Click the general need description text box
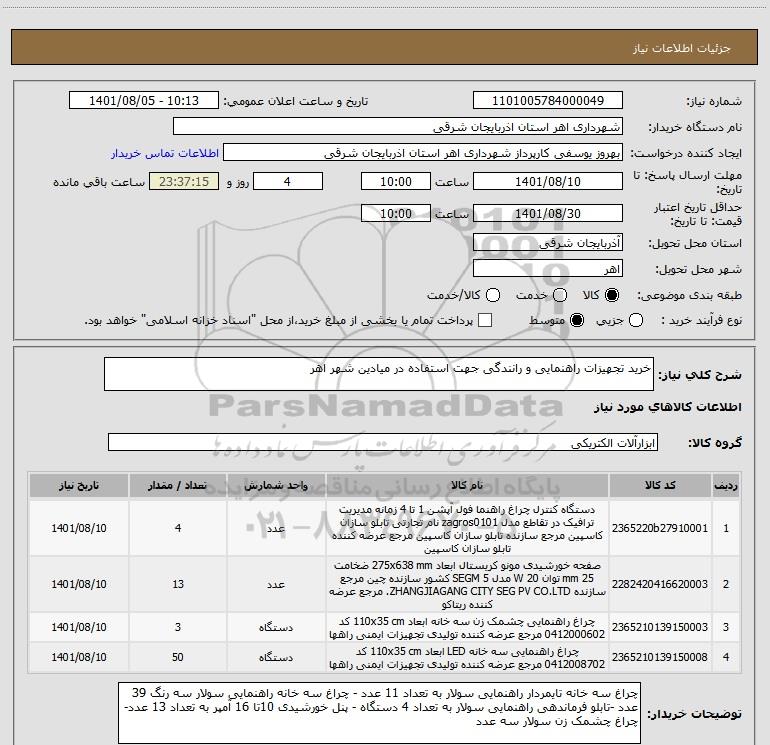 click(x=379, y=374)
